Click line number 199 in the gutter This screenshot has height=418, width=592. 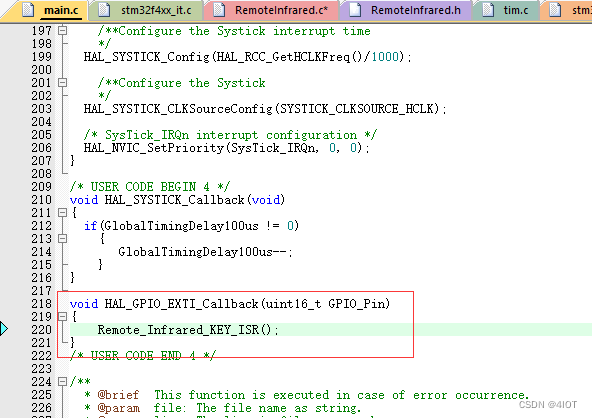pyautogui.click(x=42, y=57)
